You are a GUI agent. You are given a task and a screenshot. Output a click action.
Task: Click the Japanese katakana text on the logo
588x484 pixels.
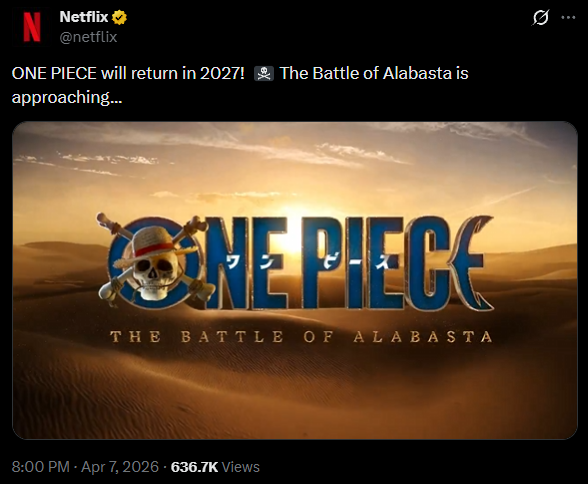[307, 262]
